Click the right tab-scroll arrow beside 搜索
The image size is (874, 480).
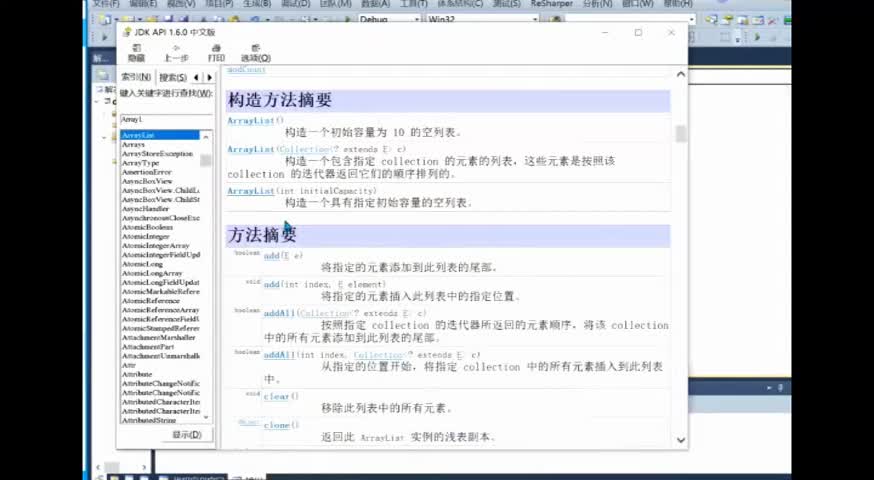coord(210,77)
